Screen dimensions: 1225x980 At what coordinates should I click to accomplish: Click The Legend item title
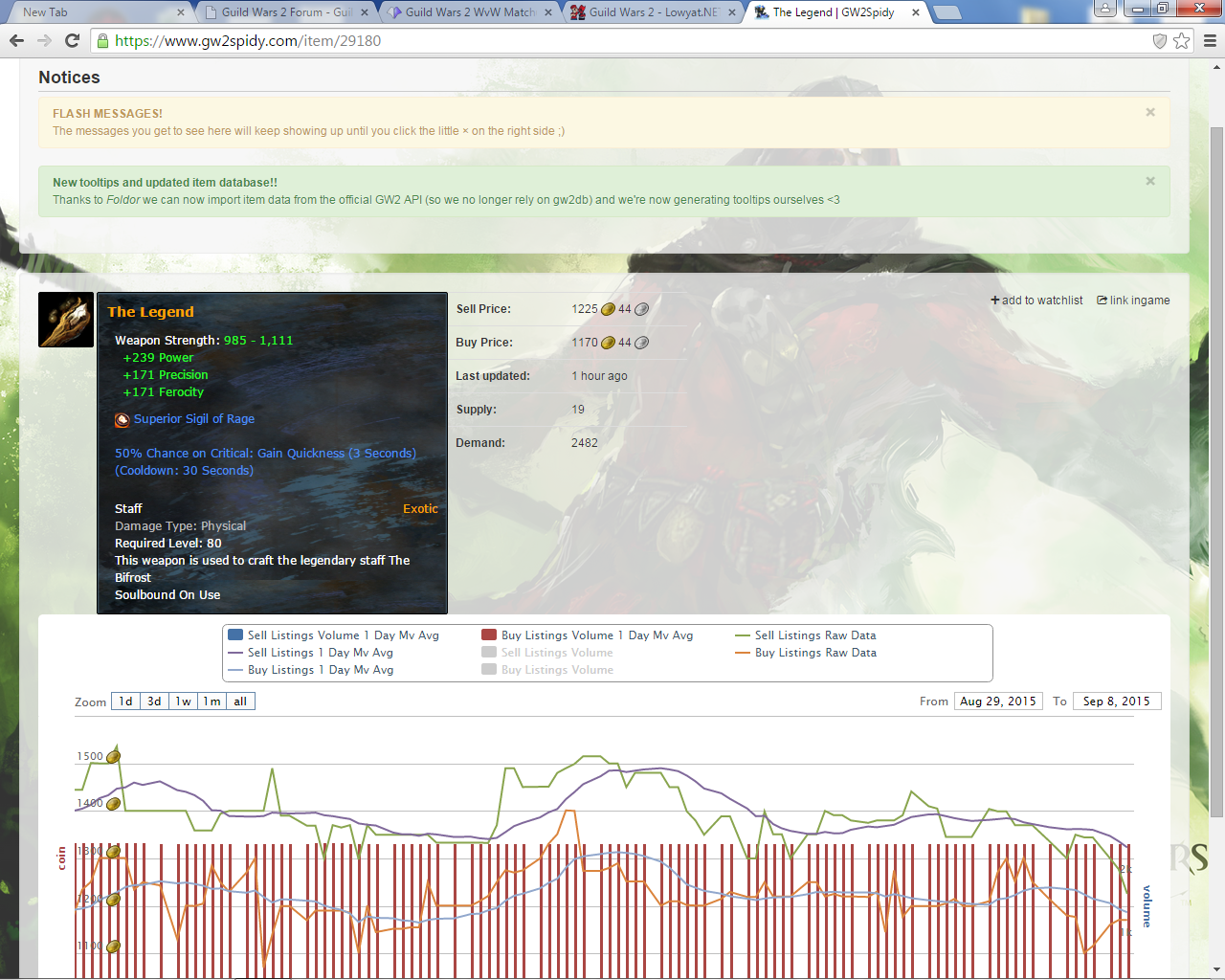click(150, 312)
